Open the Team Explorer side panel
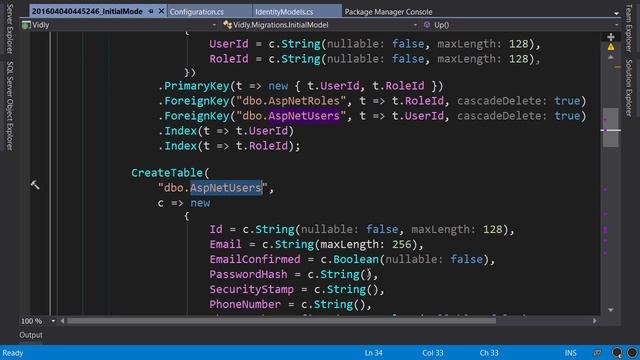 pyautogui.click(x=629, y=29)
